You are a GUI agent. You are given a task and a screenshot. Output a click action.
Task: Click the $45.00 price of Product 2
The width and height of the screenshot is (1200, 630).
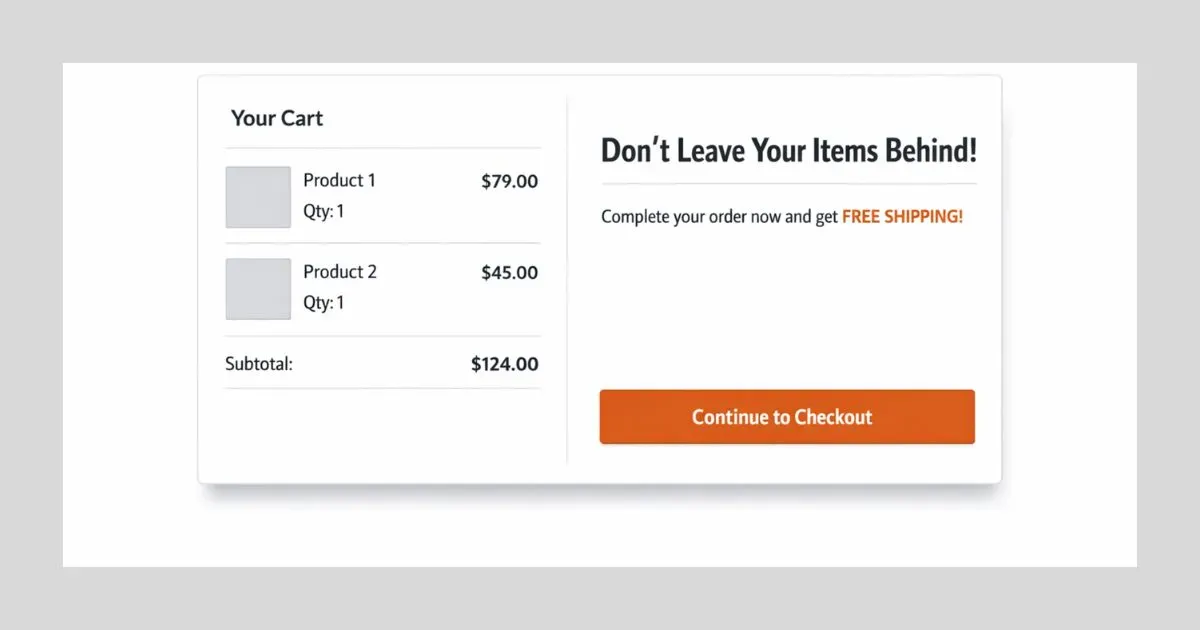coord(508,272)
